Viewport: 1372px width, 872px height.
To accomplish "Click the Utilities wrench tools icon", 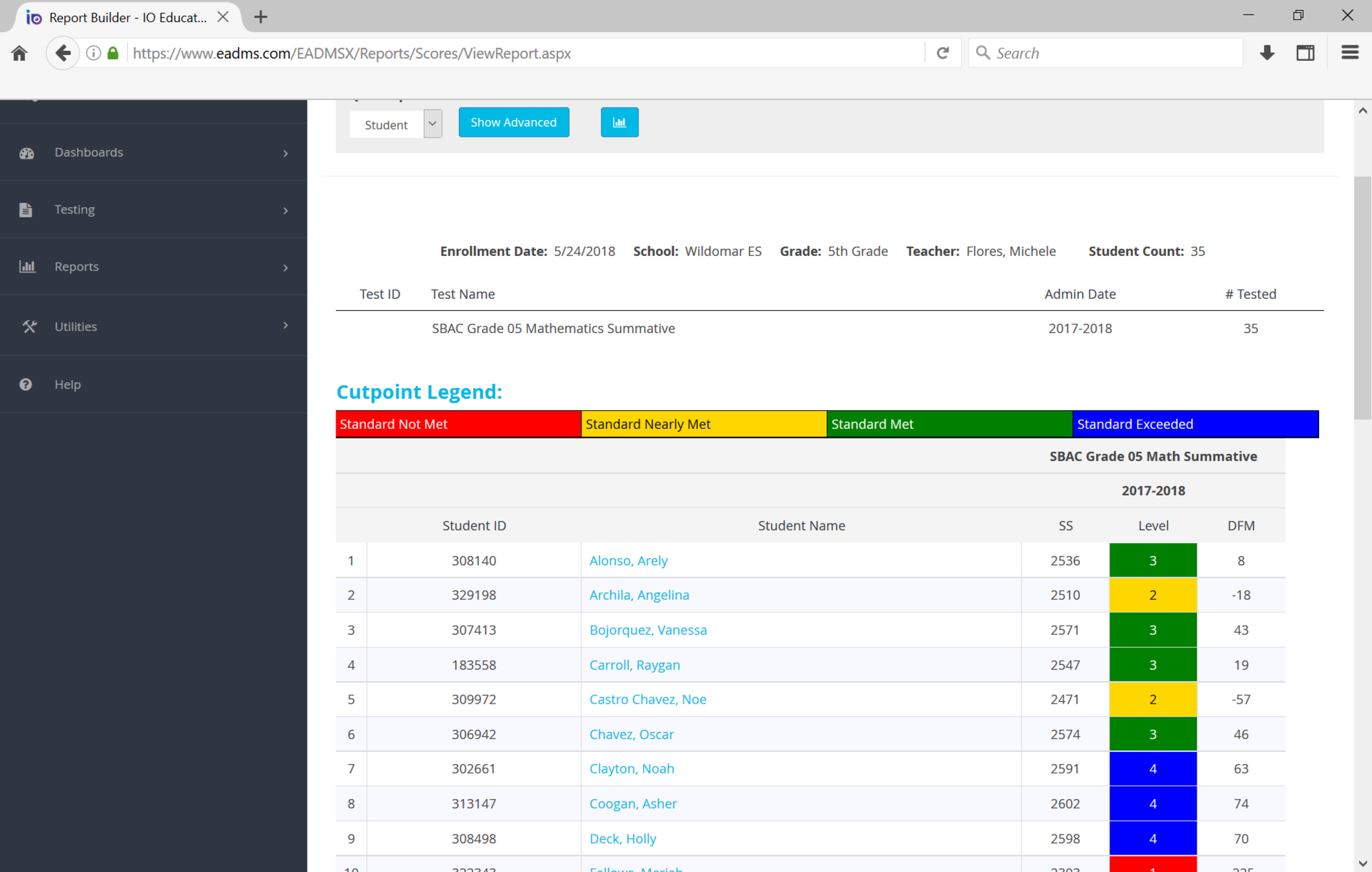I will point(29,326).
